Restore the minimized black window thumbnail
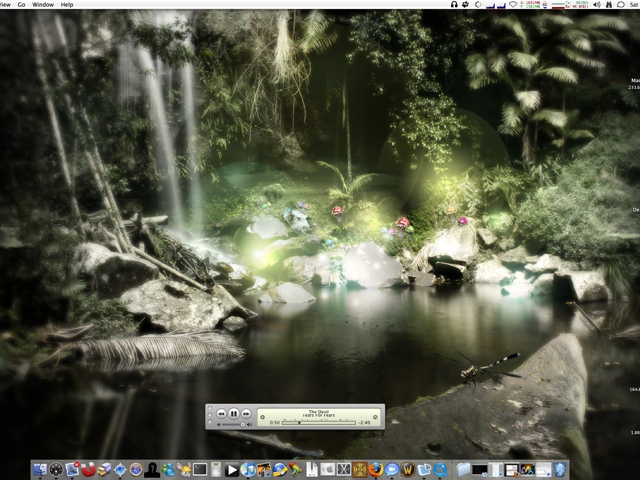 480,470
